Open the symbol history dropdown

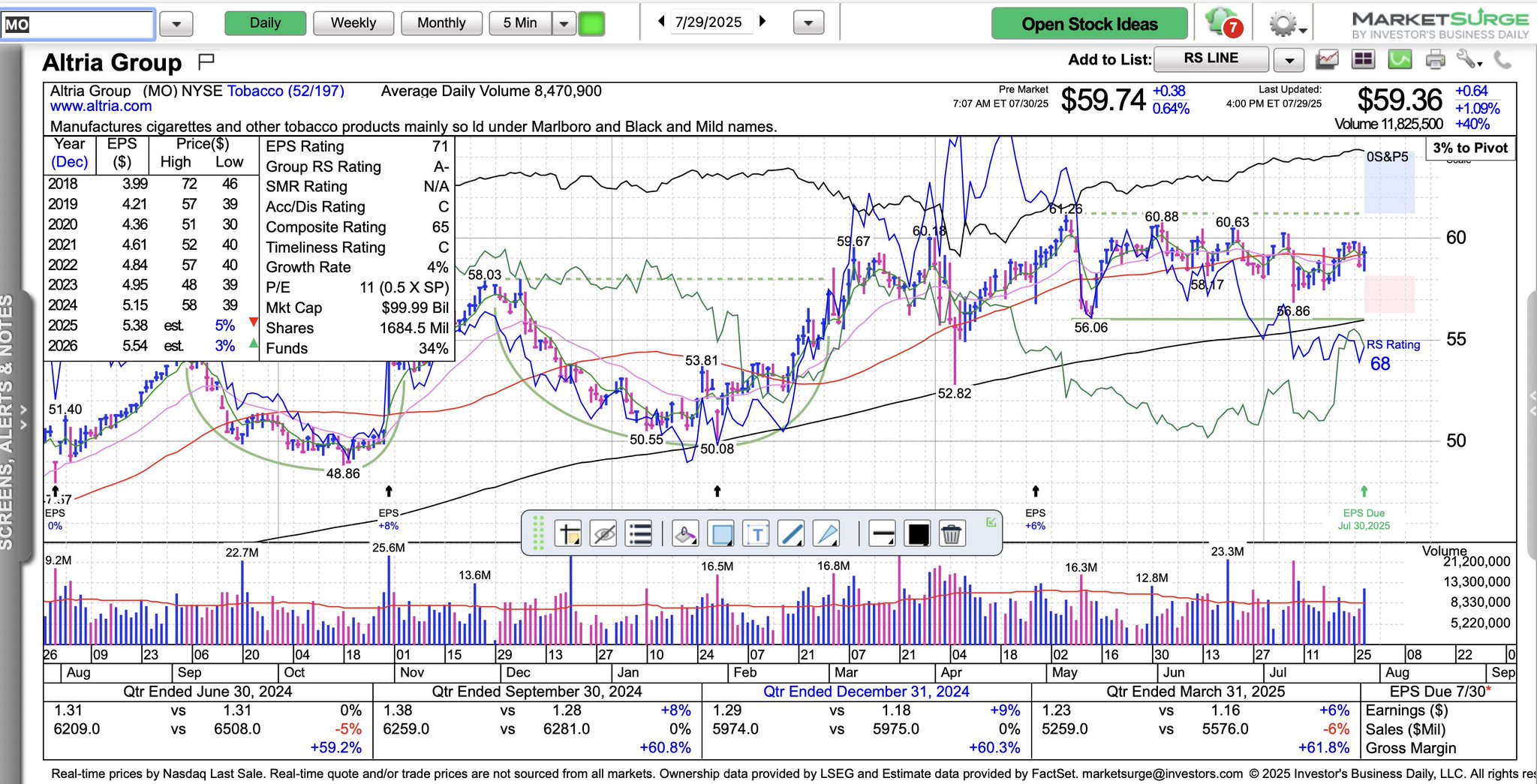(x=176, y=24)
